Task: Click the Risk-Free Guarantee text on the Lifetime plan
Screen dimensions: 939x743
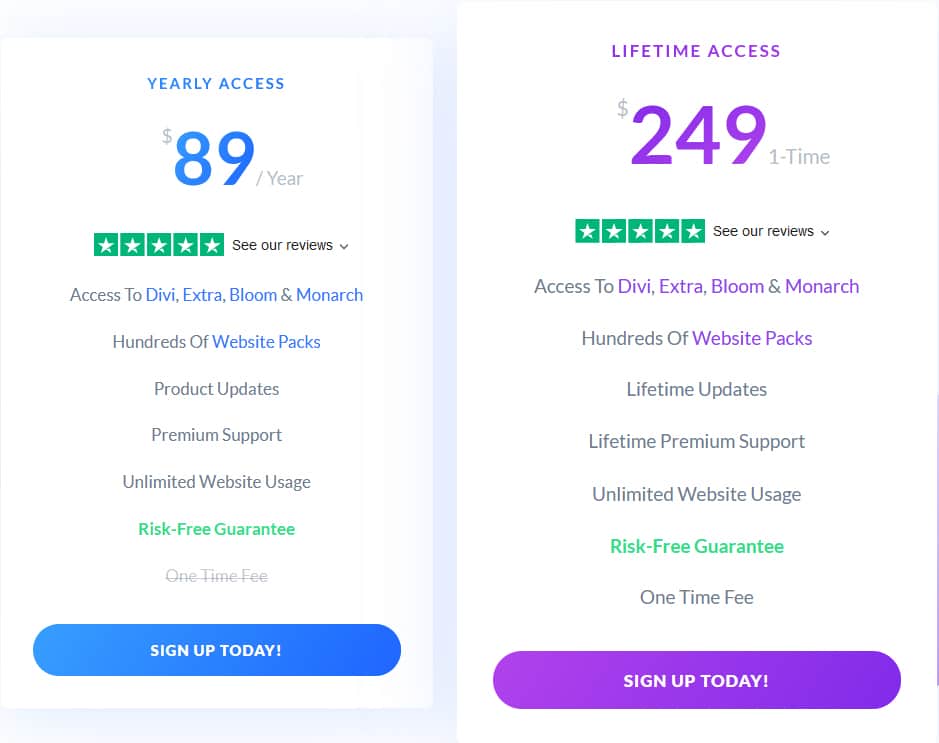Action: pyautogui.click(x=696, y=546)
